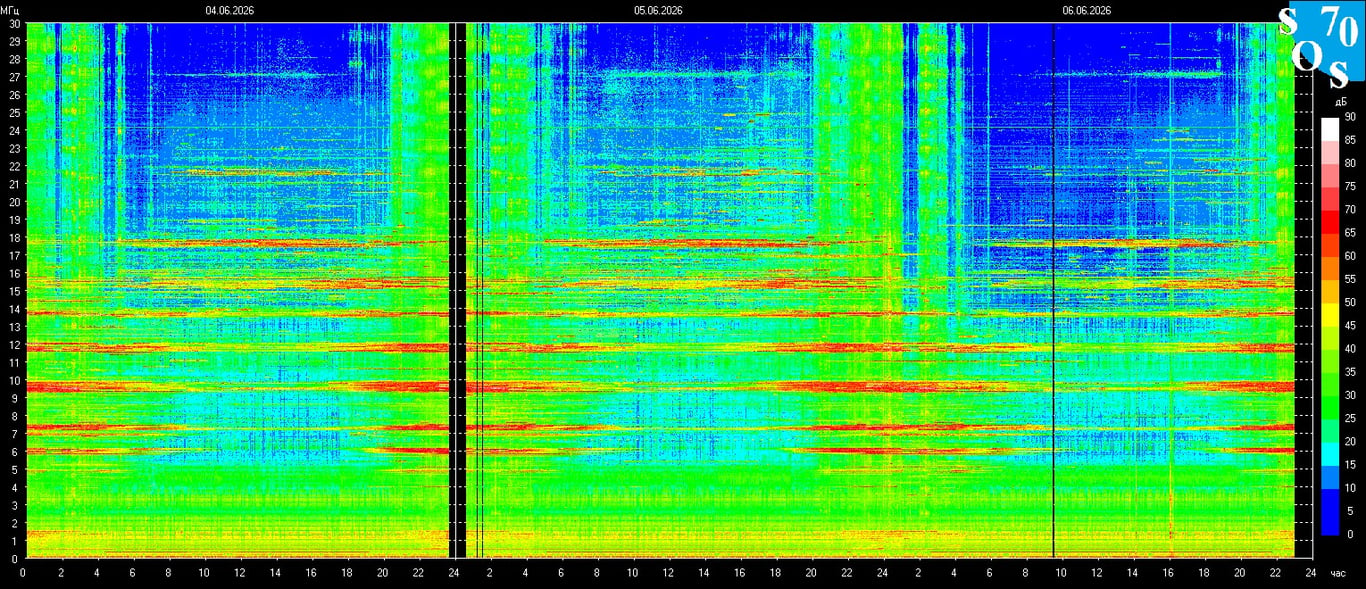The height and width of the screenshot is (589, 1366).
Task: Click the 29 MHz axis tick label
Action: [14, 41]
